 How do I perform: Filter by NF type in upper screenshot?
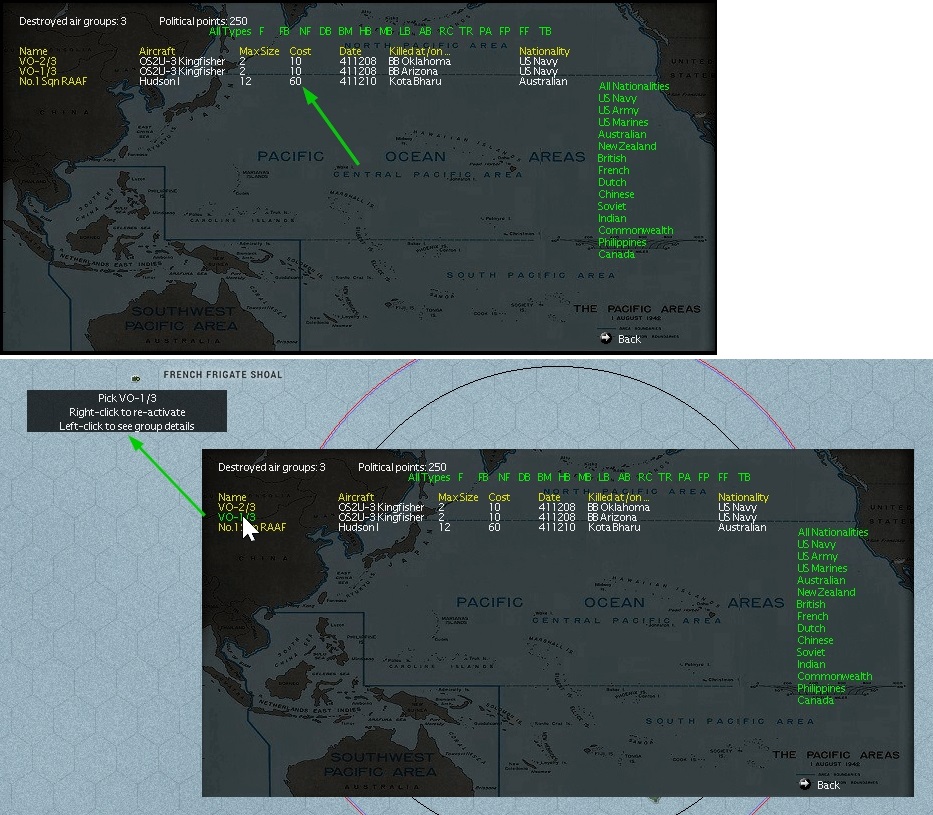pyautogui.click(x=305, y=31)
